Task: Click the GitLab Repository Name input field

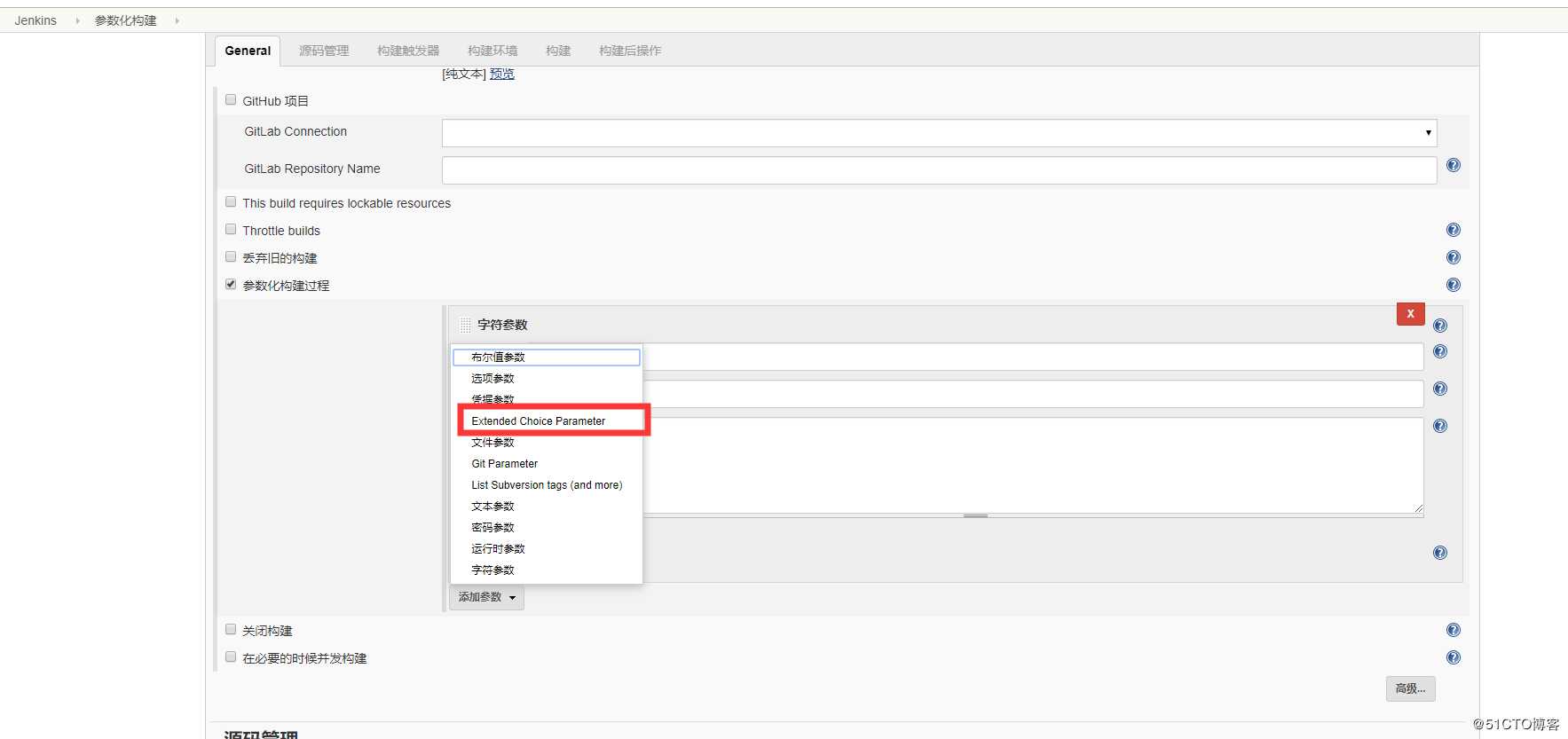Action: click(939, 170)
